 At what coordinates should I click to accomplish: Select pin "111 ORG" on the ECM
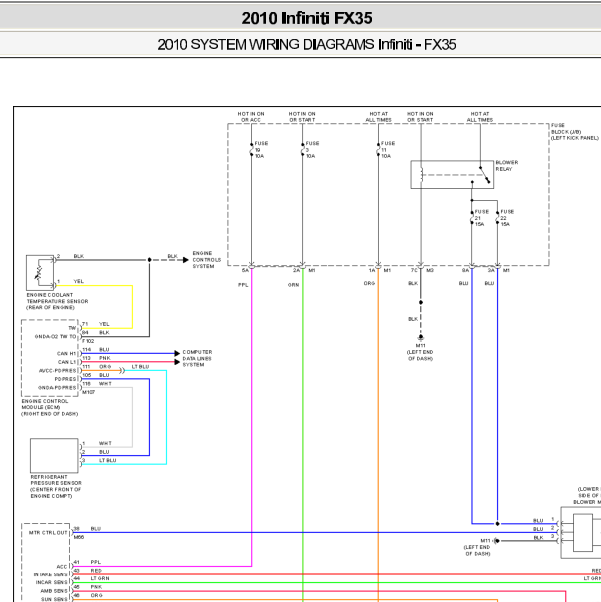[x=96, y=367]
